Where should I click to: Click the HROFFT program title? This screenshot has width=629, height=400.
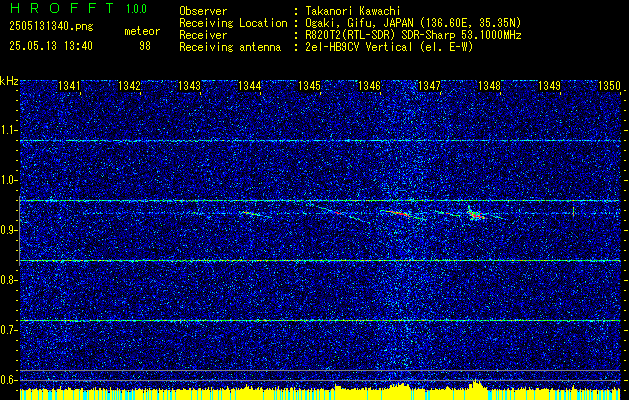coord(61,8)
